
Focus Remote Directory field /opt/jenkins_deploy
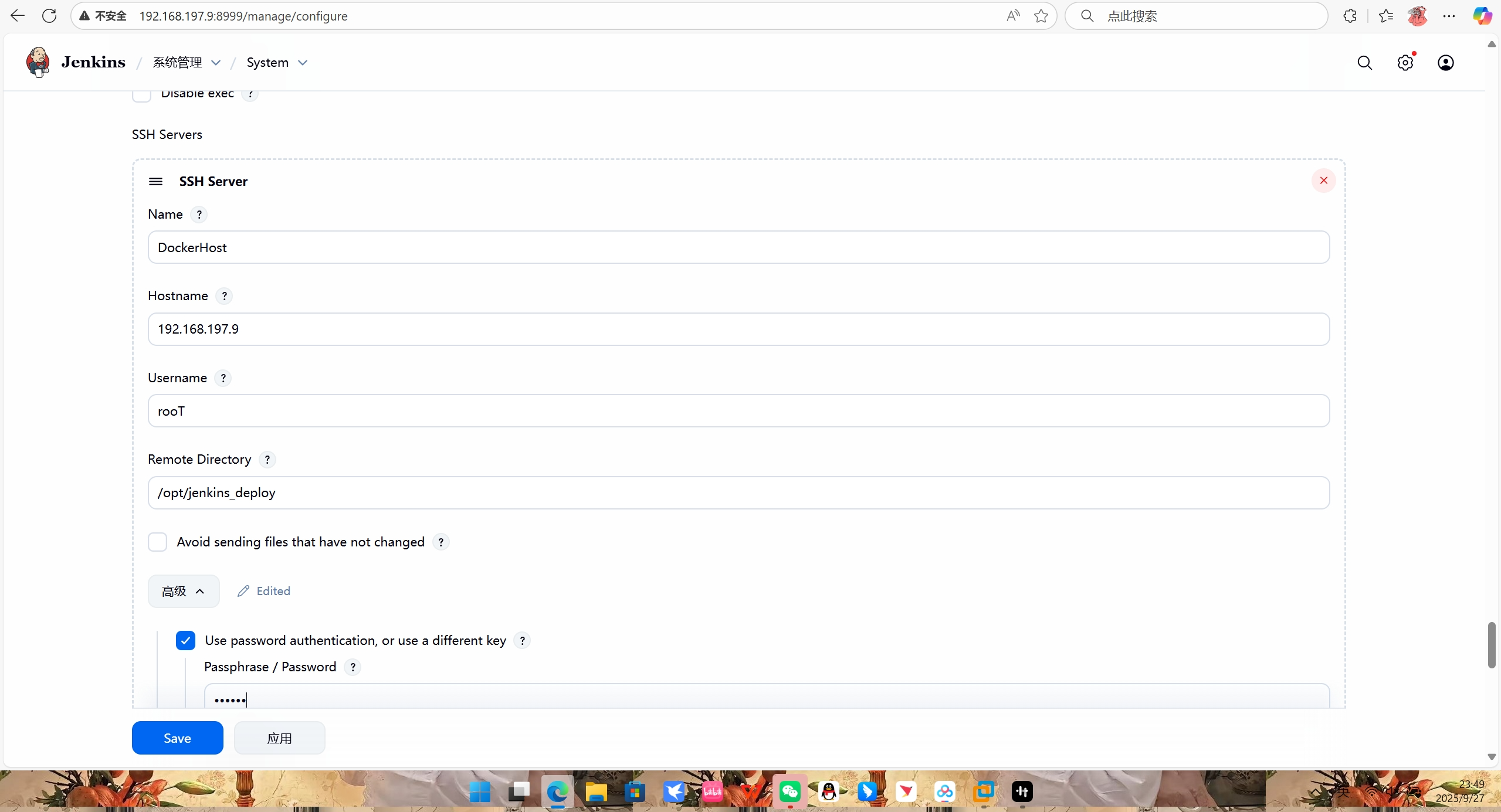[738, 492]
